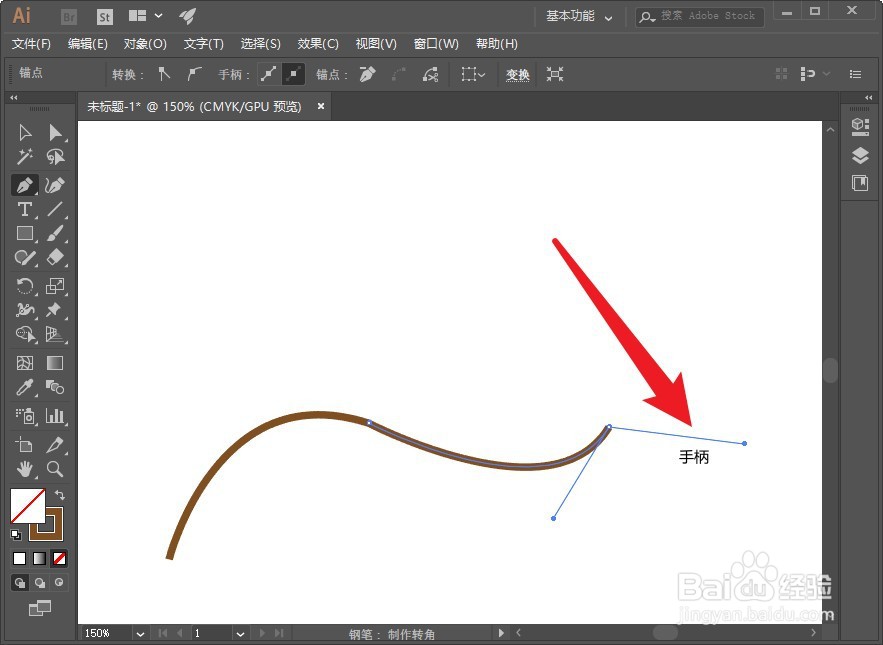Enable Draw Behind mode
The width and height of the screenshot is (883, 645).
[x=40, y=582]
